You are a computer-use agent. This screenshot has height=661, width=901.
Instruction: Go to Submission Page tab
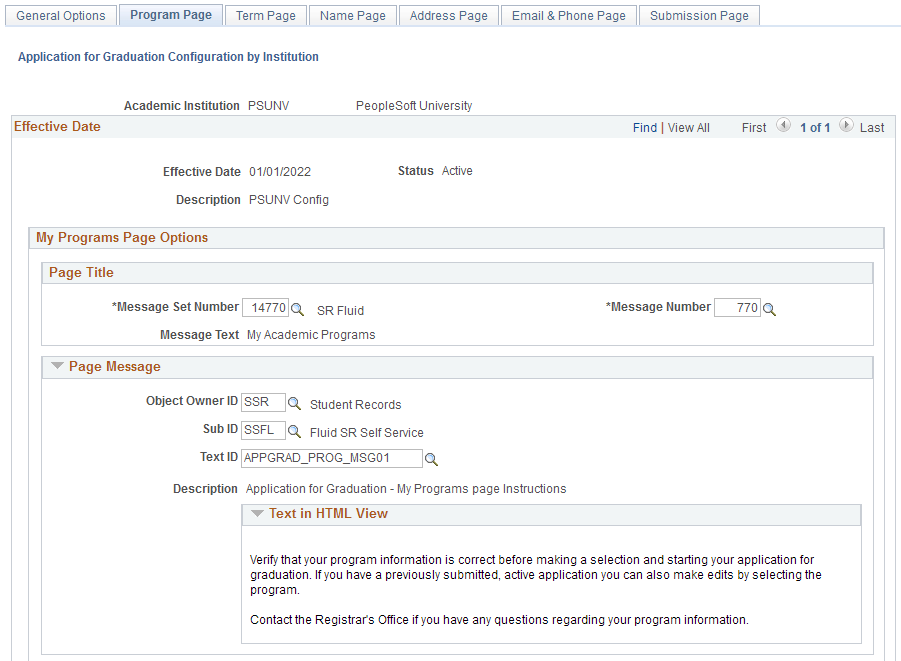(x=699, y=16)
